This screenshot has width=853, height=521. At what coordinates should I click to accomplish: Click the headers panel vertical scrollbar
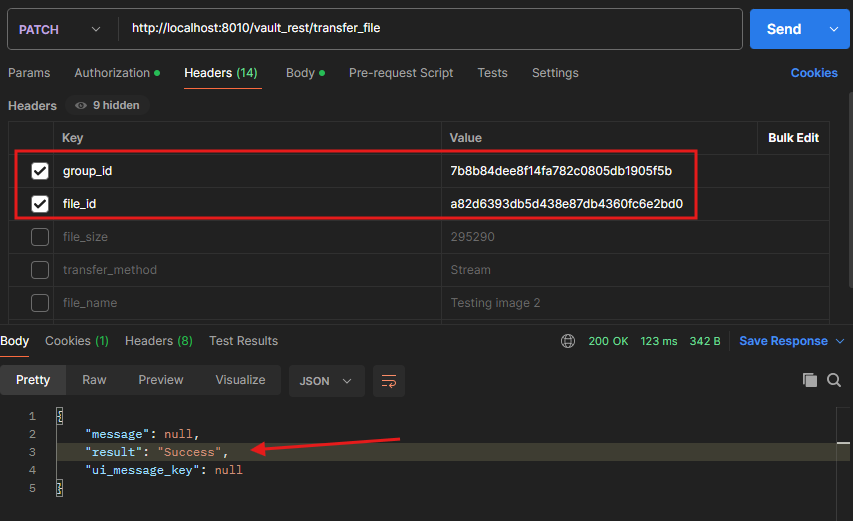click(850, 190)
